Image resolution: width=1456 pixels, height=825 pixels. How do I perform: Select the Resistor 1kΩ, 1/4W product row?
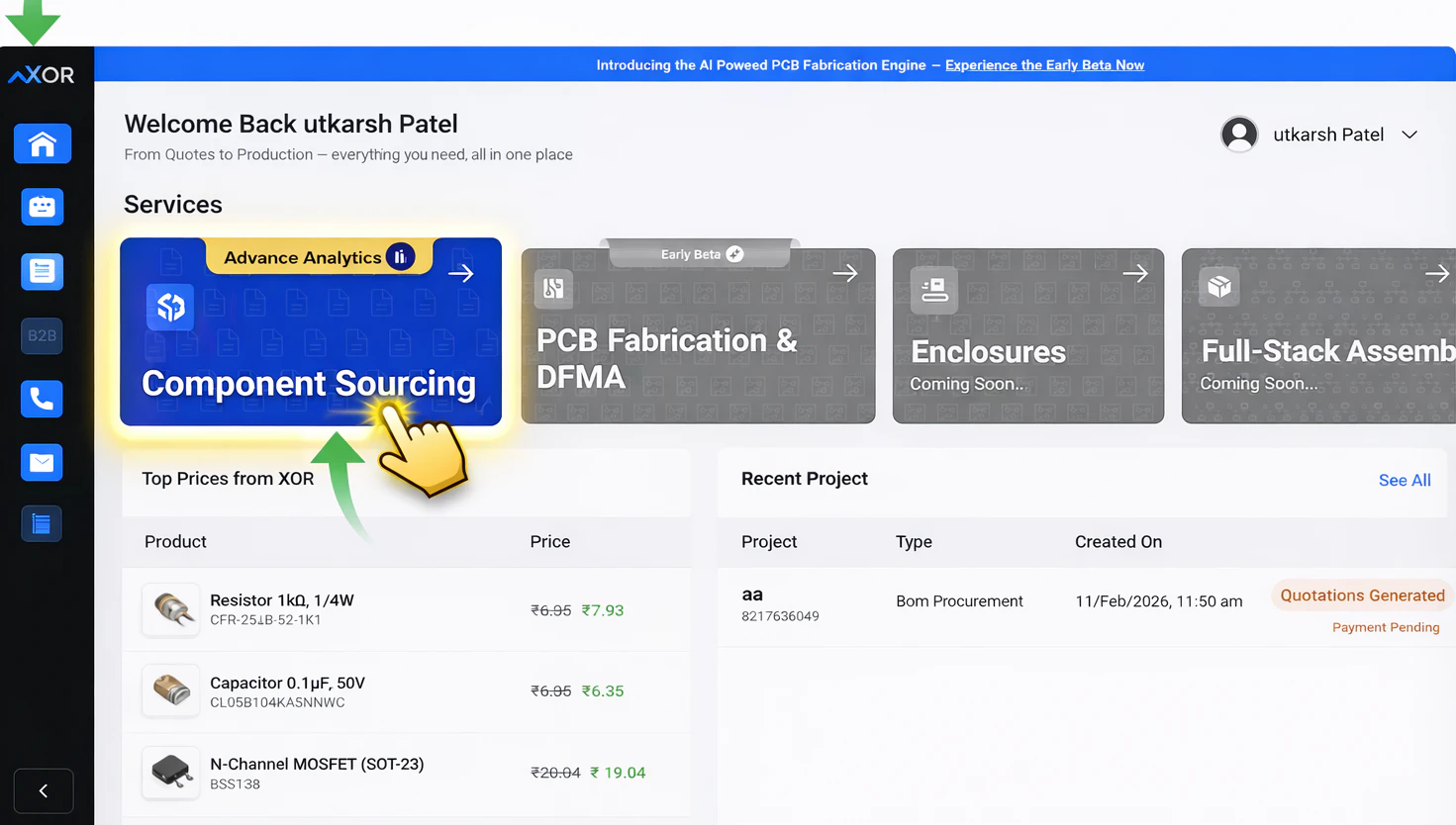tap(406, 609)
